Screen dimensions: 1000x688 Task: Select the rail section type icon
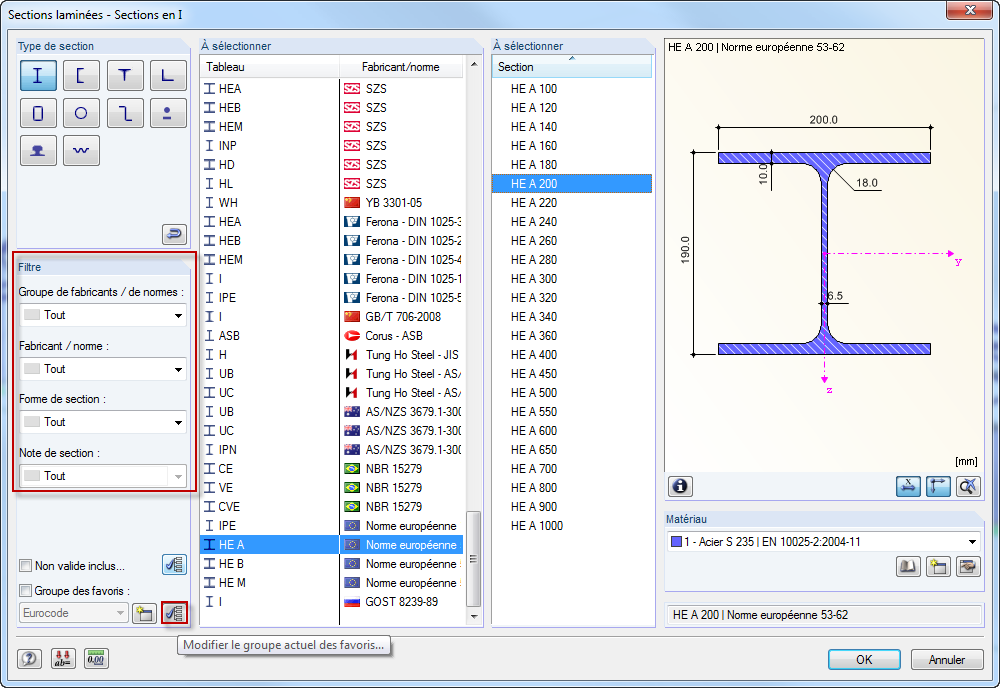(x=38, y=150)
